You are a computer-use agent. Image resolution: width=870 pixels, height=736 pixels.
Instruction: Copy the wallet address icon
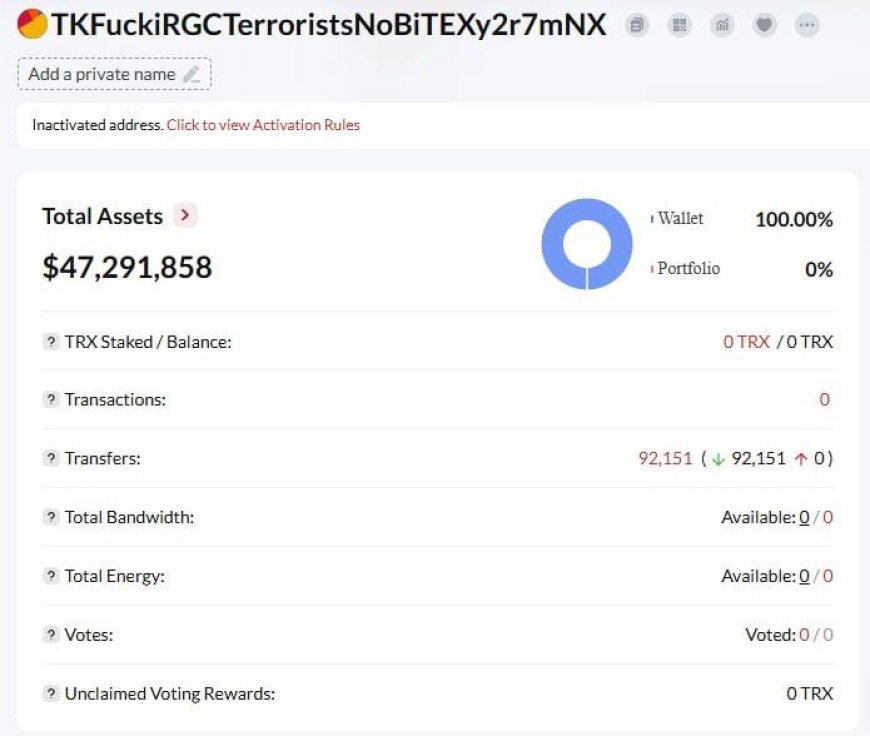(x=637, y=25)
